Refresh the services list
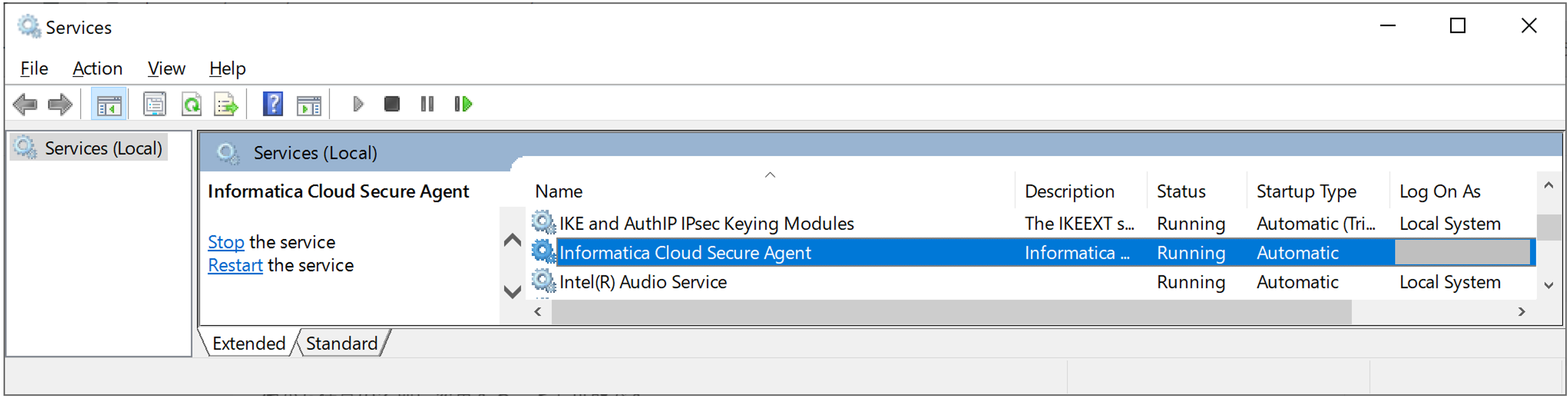 (191, 103)
